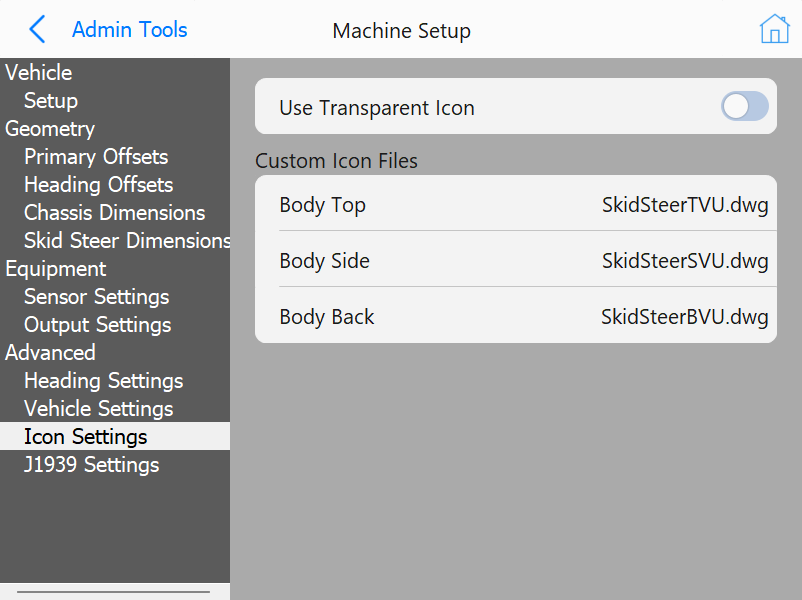Open Output Settings page
Screen dimensions: 802x600
click(98, 325)
